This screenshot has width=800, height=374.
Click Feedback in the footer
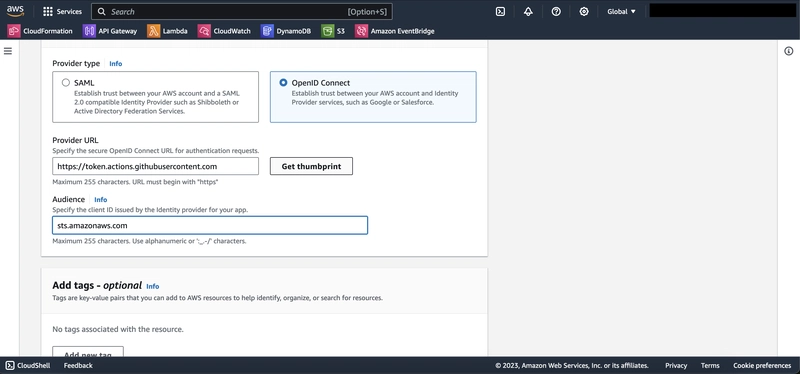pos(78,365)
